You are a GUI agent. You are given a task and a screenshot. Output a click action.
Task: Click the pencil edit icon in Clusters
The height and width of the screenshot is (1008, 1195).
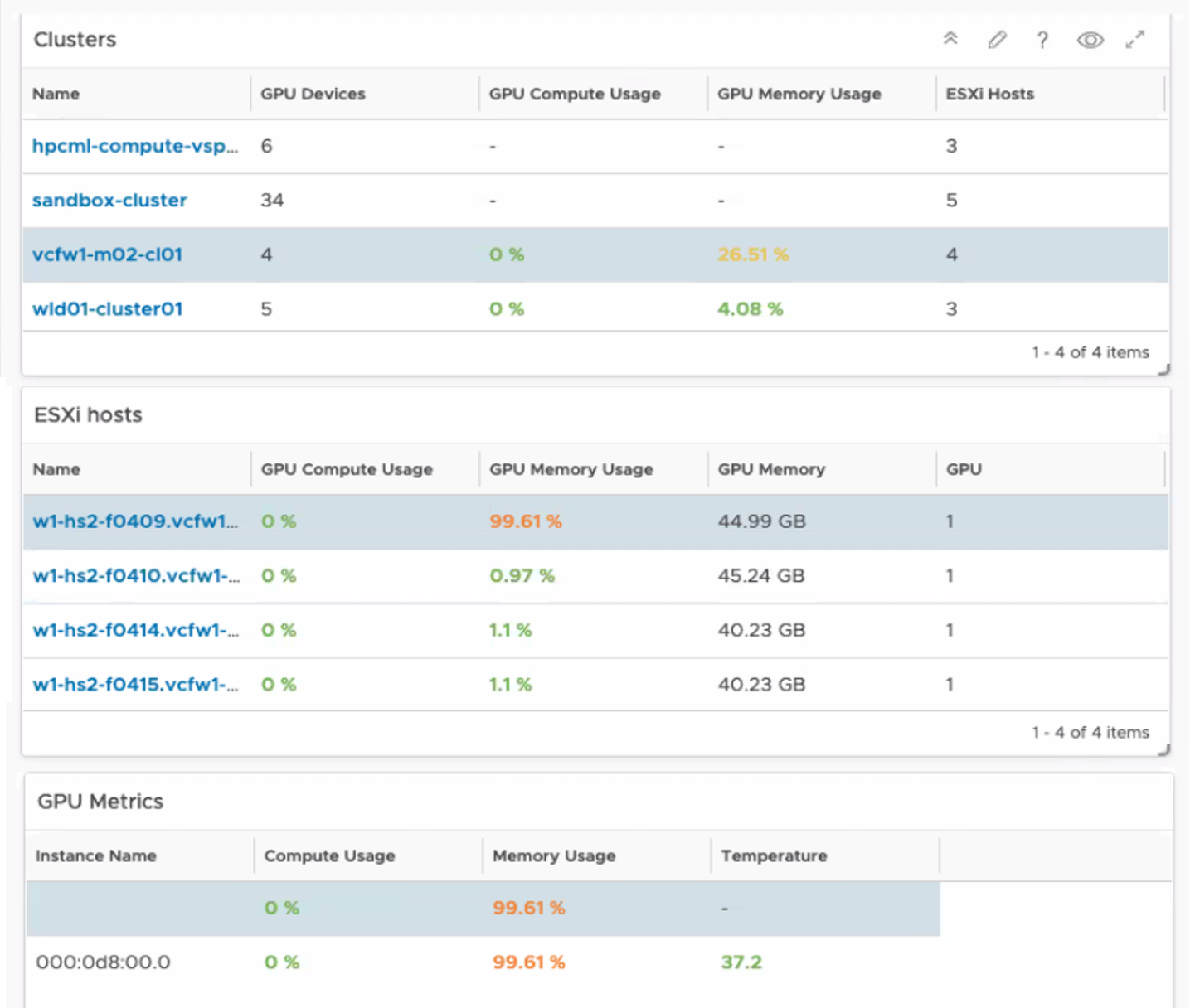pyautogui.click(x=997, y=40)
